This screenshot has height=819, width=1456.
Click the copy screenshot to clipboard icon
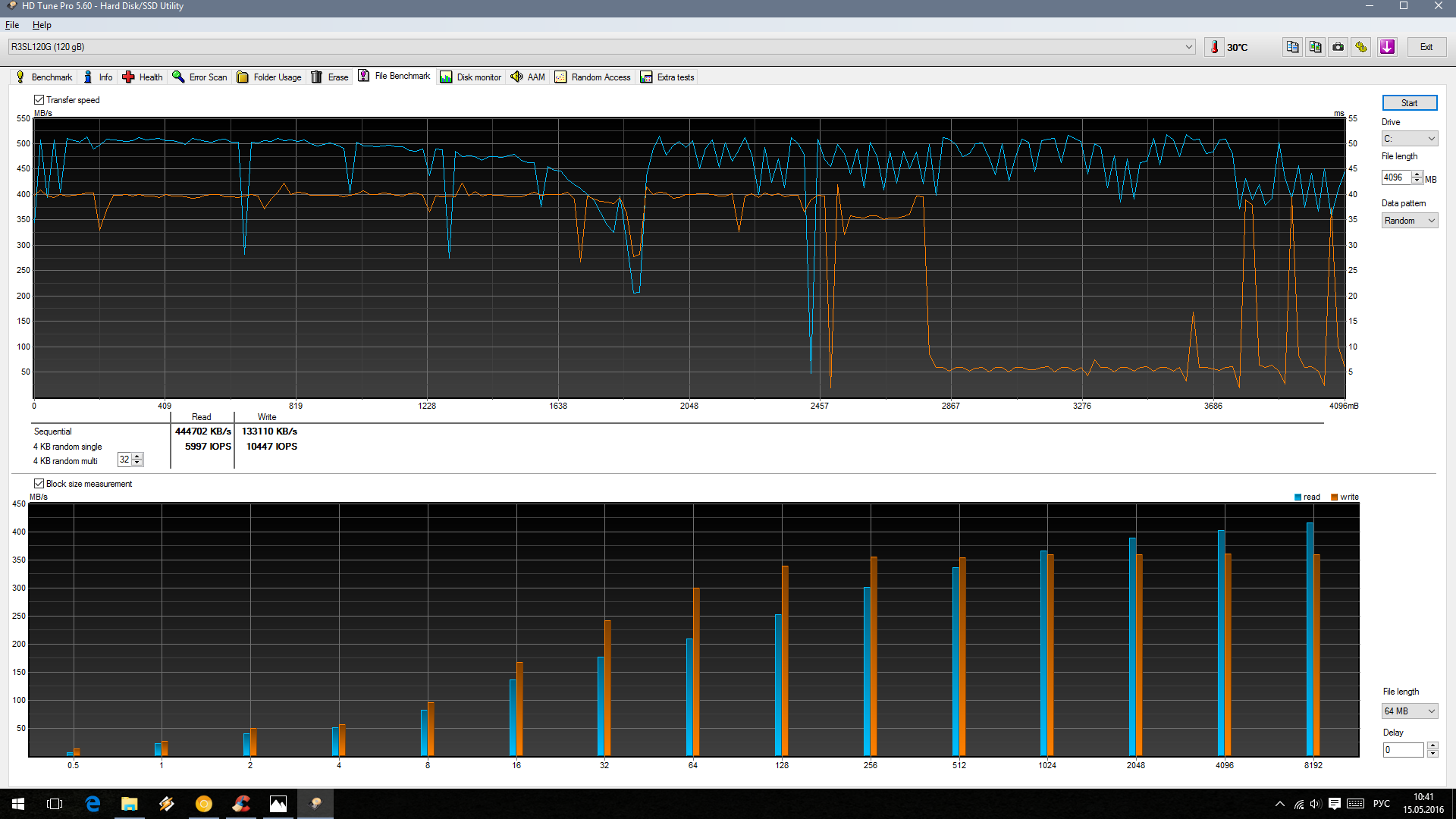[x=1315, y=47]
